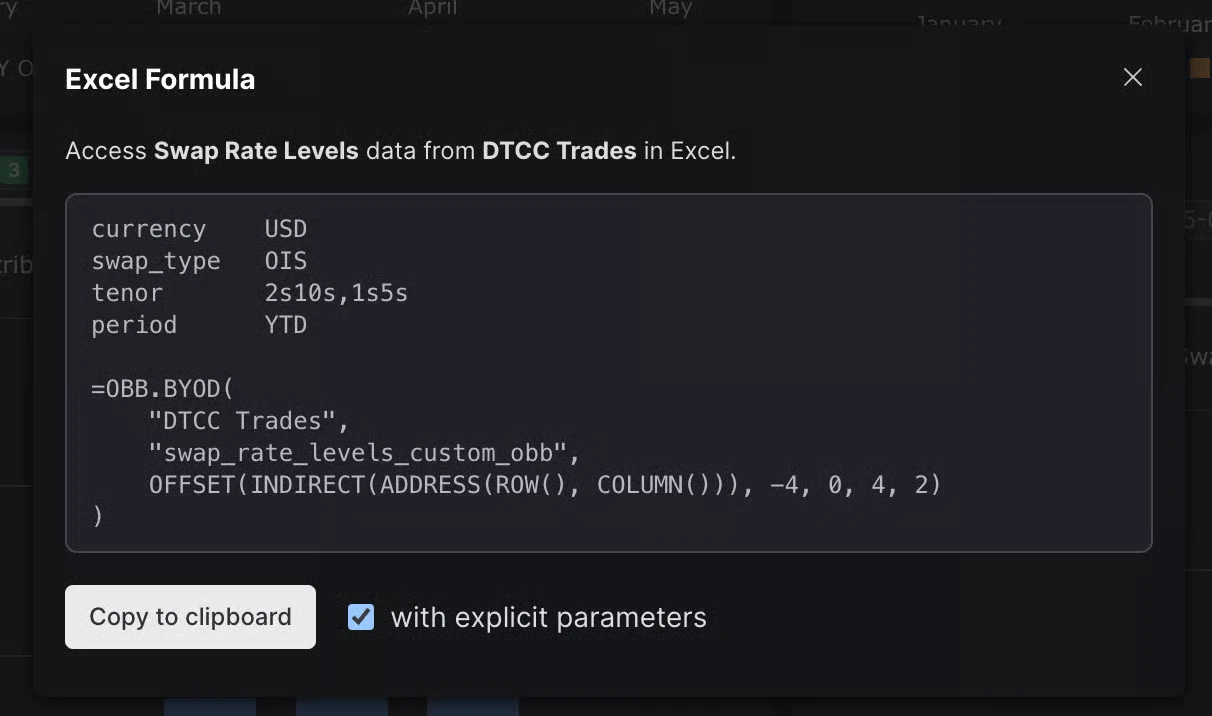Screen dimensions: 1212x716
Task: Click the Excel Formula dialog title
Action: (160, 79)
